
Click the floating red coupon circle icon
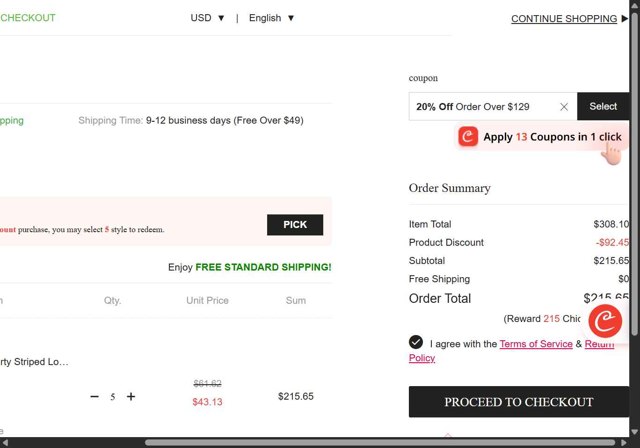tap(605, 321)
